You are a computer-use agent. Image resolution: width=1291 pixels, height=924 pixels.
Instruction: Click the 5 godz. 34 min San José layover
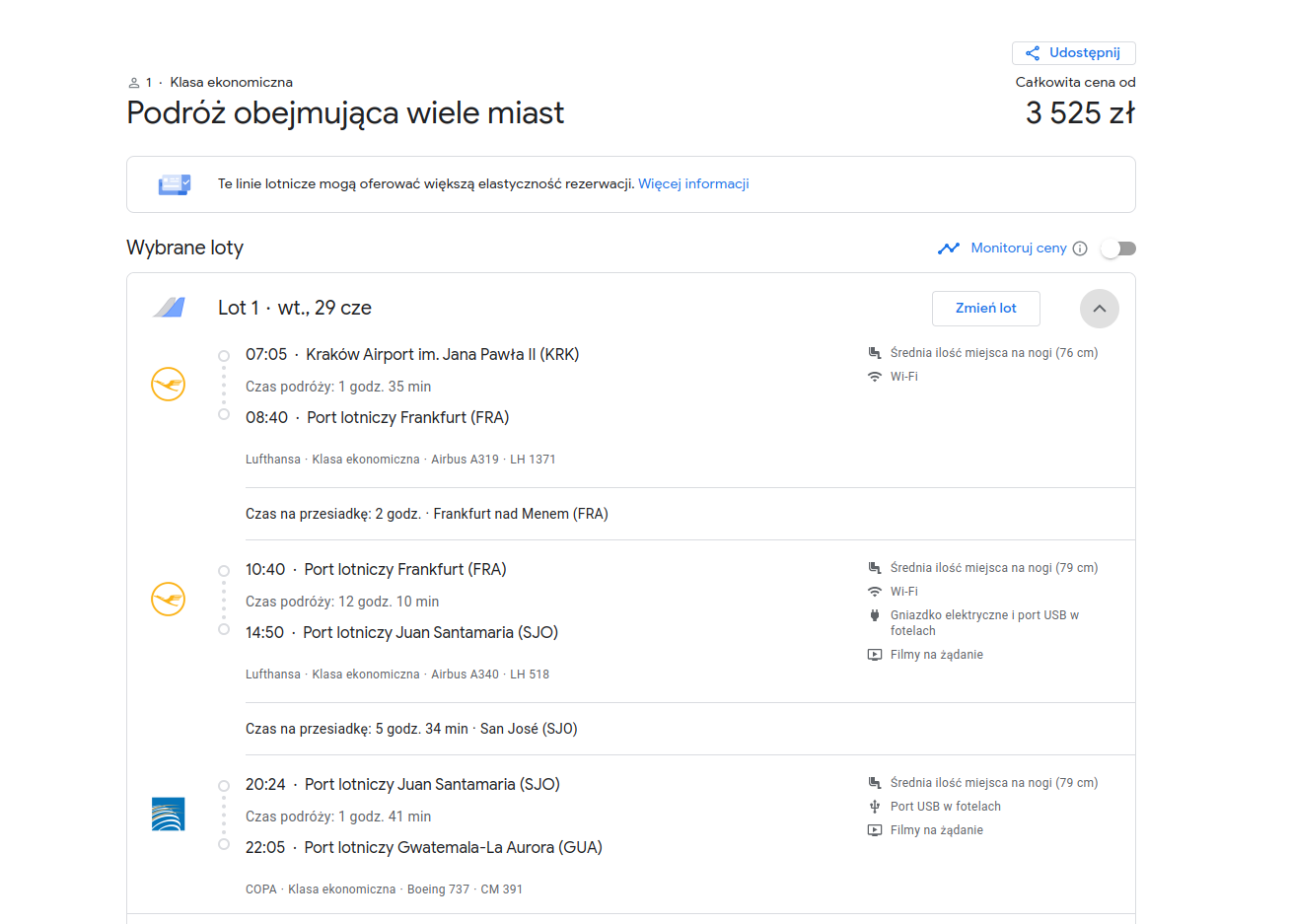point(411,729)
